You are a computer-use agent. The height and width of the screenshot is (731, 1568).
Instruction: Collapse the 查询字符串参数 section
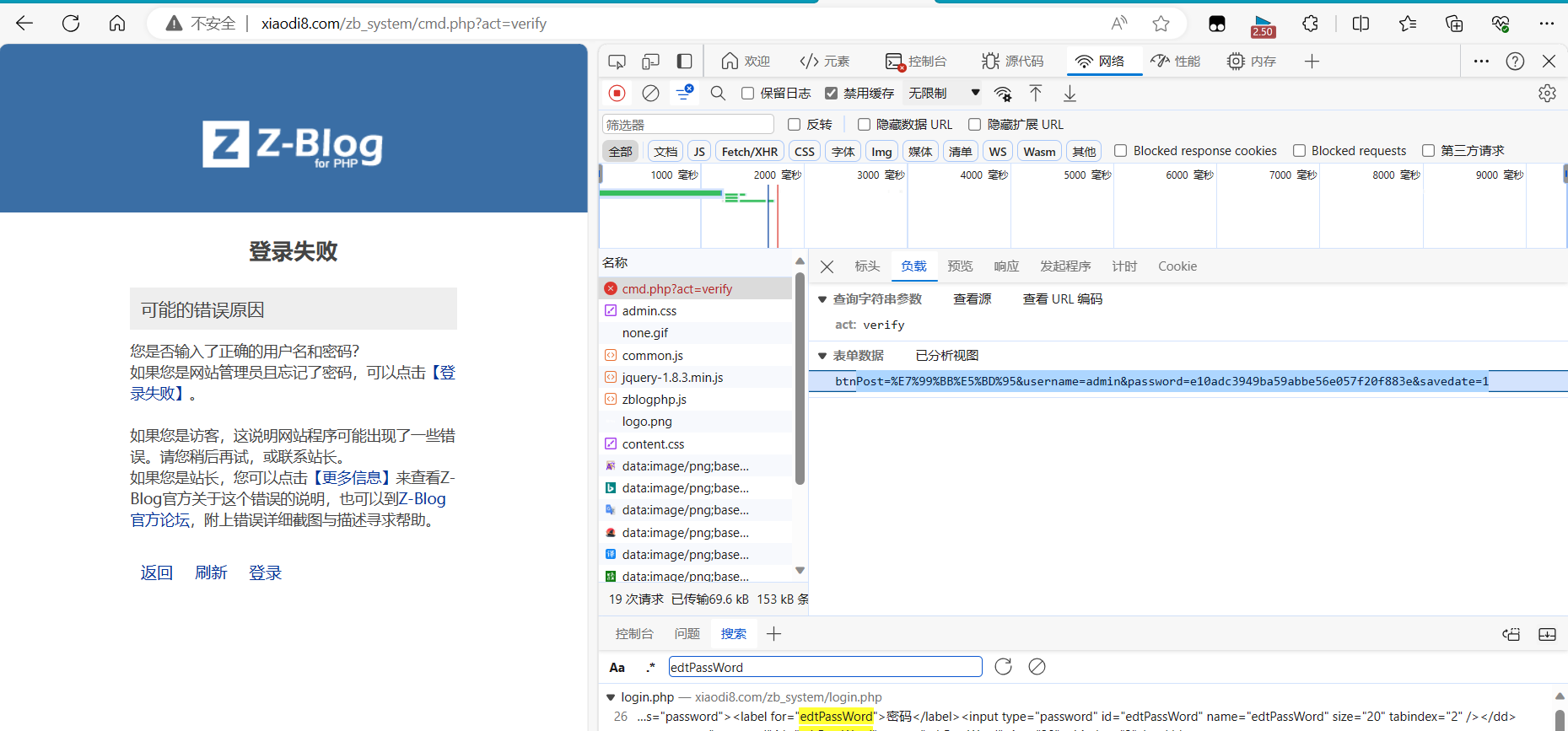pyautogui.click(x=822, y=299)
